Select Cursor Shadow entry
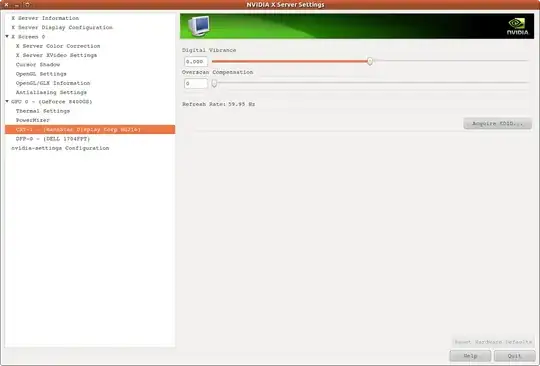This screenshot has height=366, width=540. pyautogui.click(x=38, y=64)
